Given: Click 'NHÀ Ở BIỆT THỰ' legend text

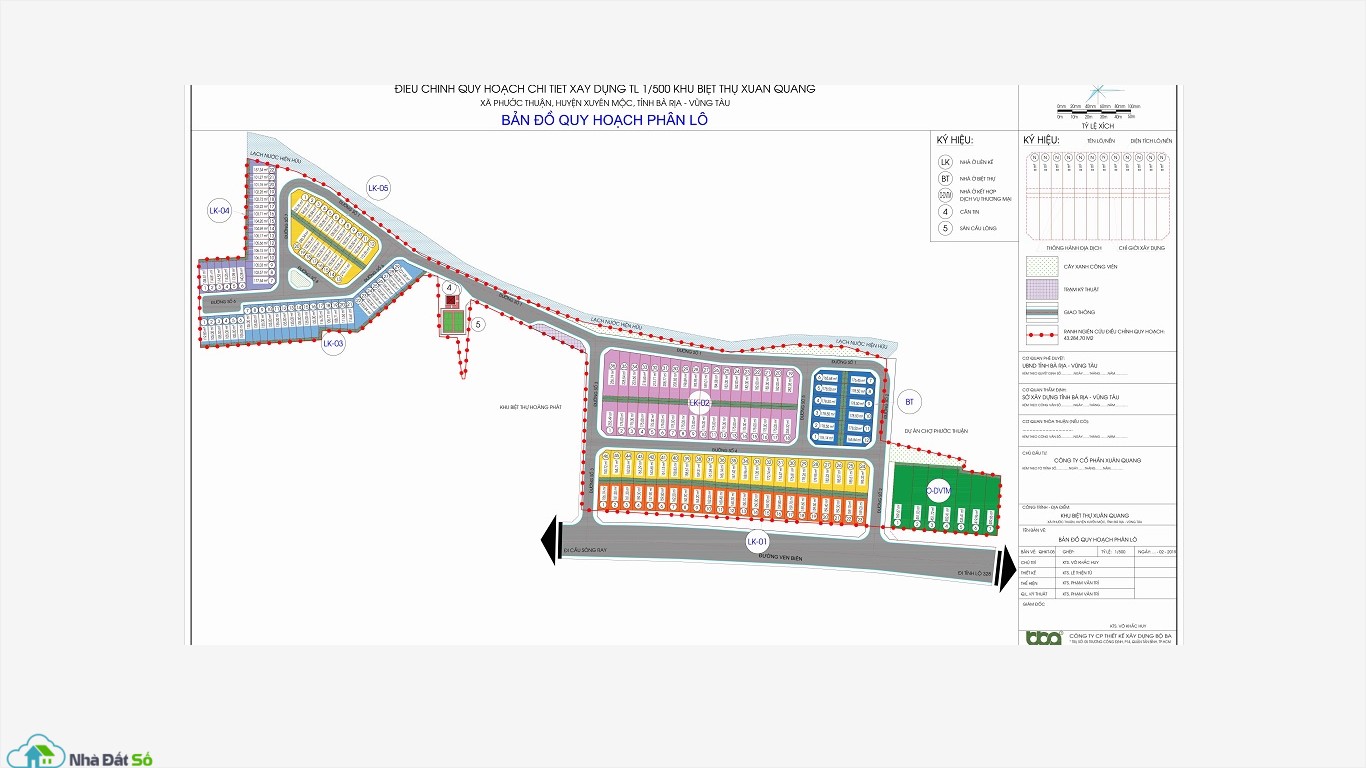Looking at the screenshot, I should point(977,178).
